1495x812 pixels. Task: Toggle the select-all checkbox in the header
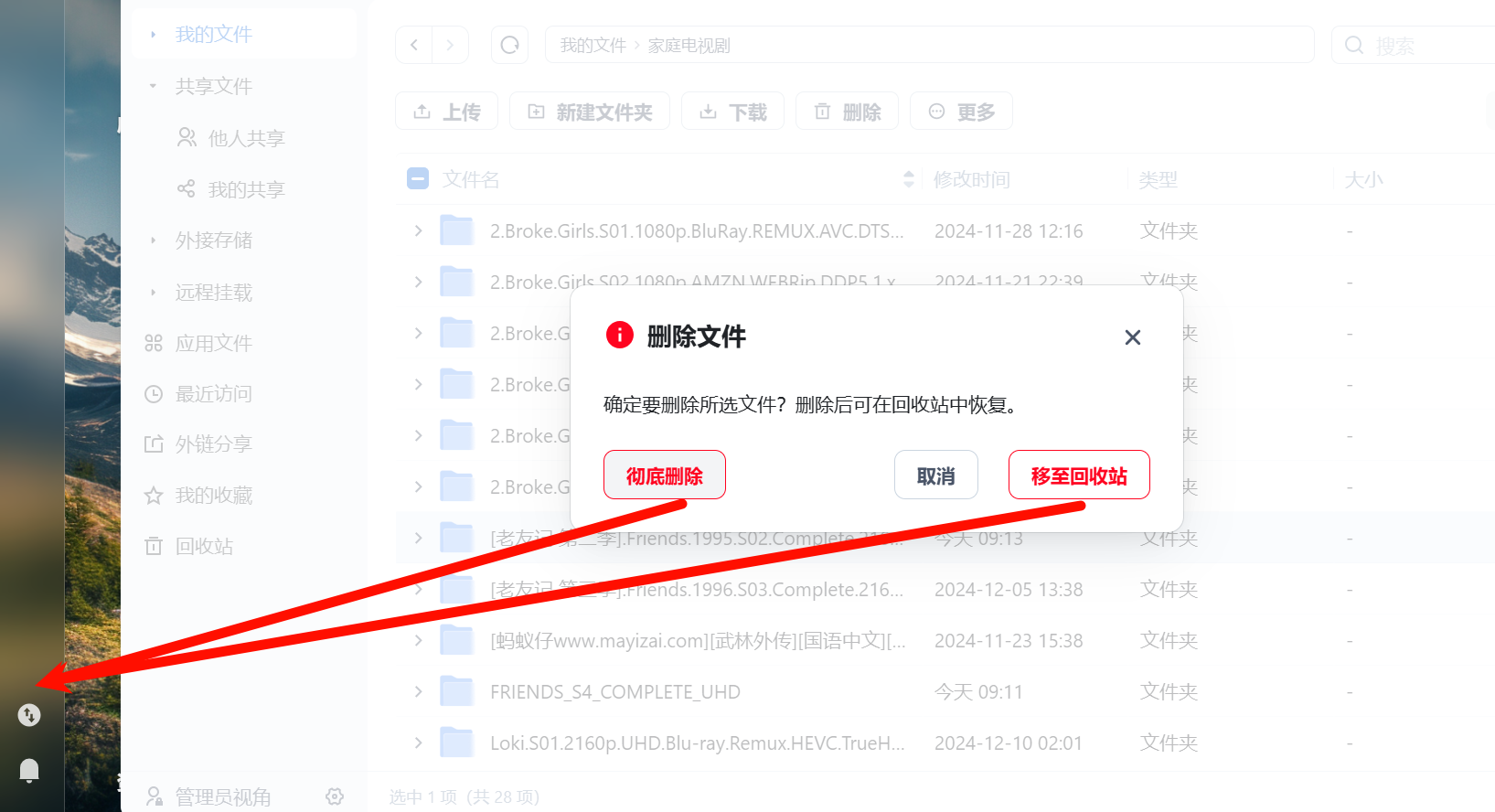coord(418,178)
